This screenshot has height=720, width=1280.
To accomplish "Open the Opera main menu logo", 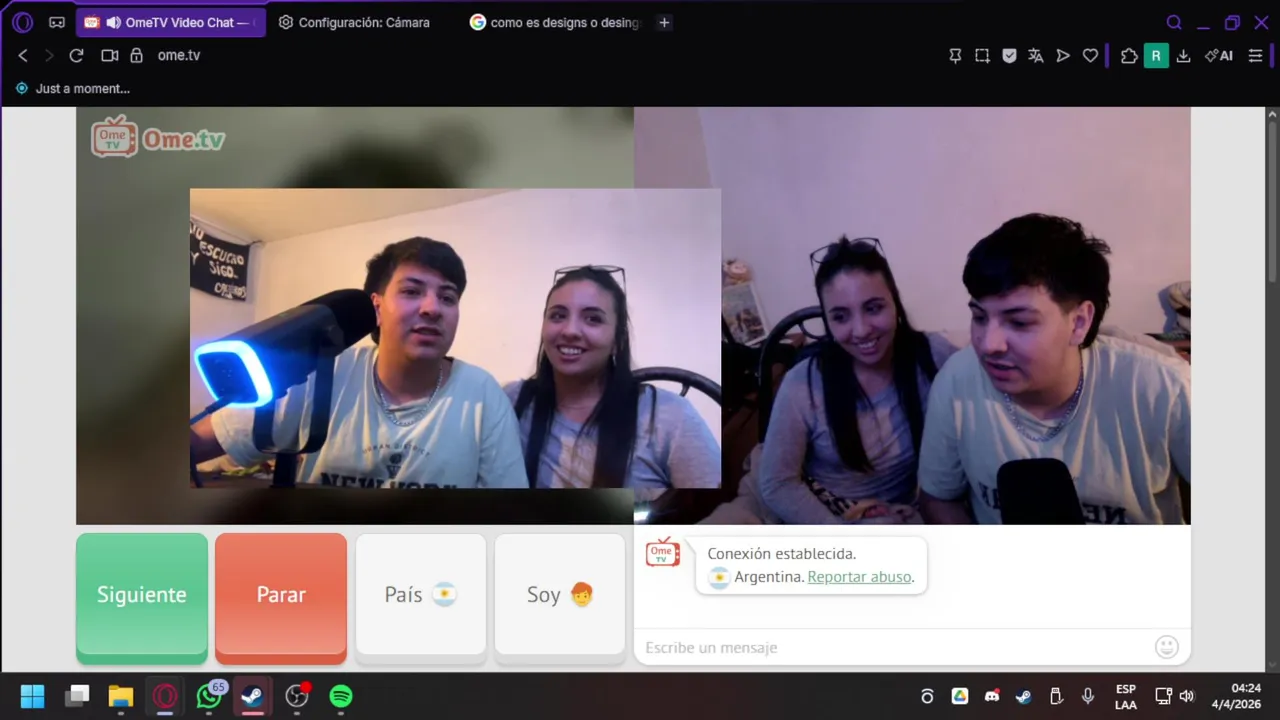I will point(22,22).
